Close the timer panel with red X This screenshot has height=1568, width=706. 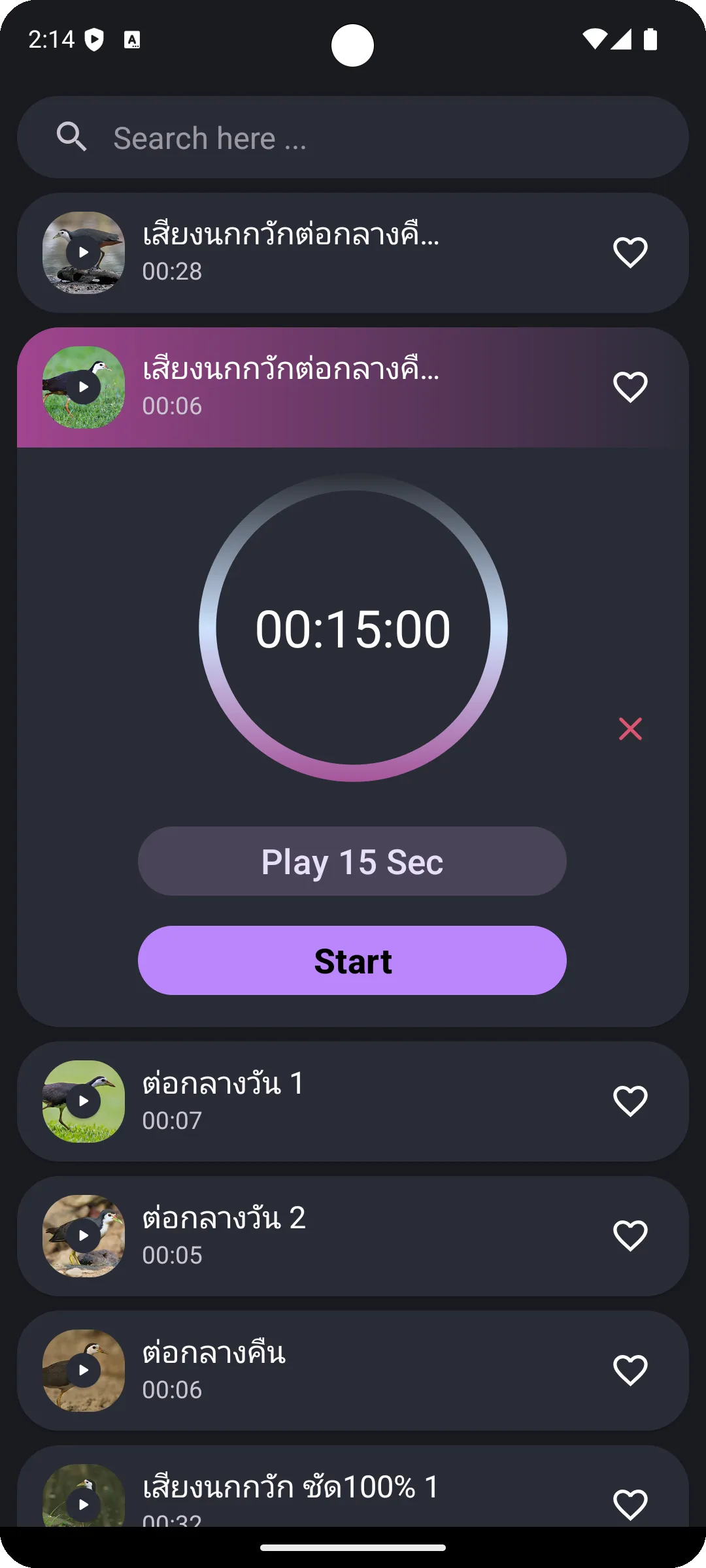click(630, 728)
